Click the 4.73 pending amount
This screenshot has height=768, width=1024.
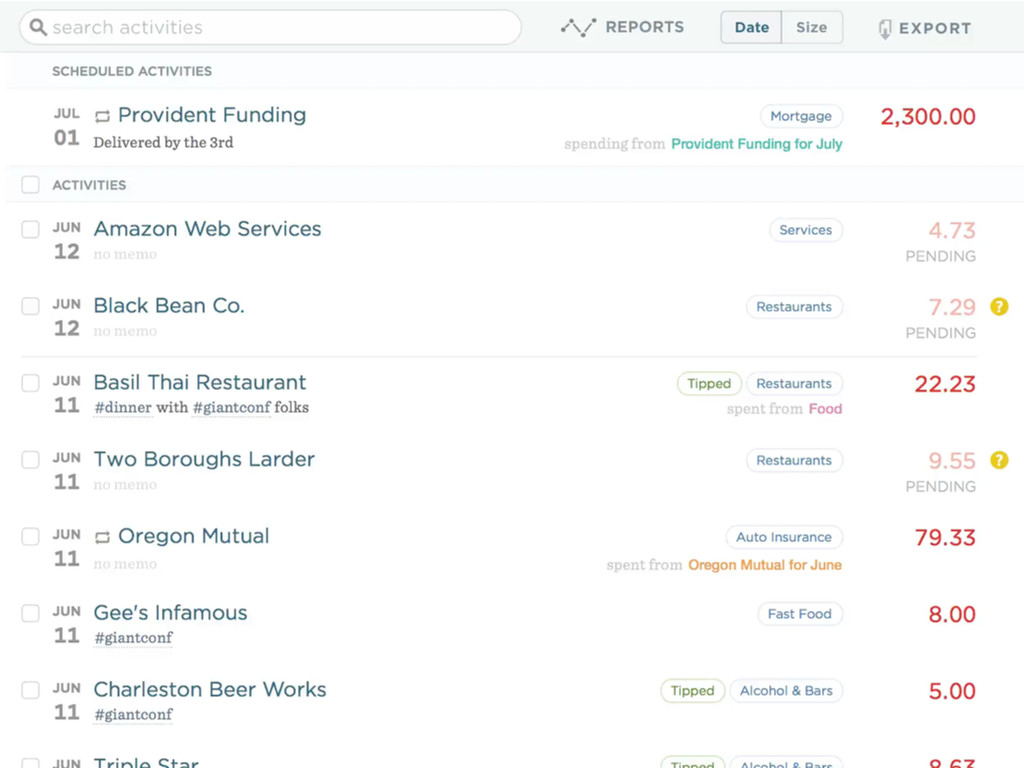[952, 231]
